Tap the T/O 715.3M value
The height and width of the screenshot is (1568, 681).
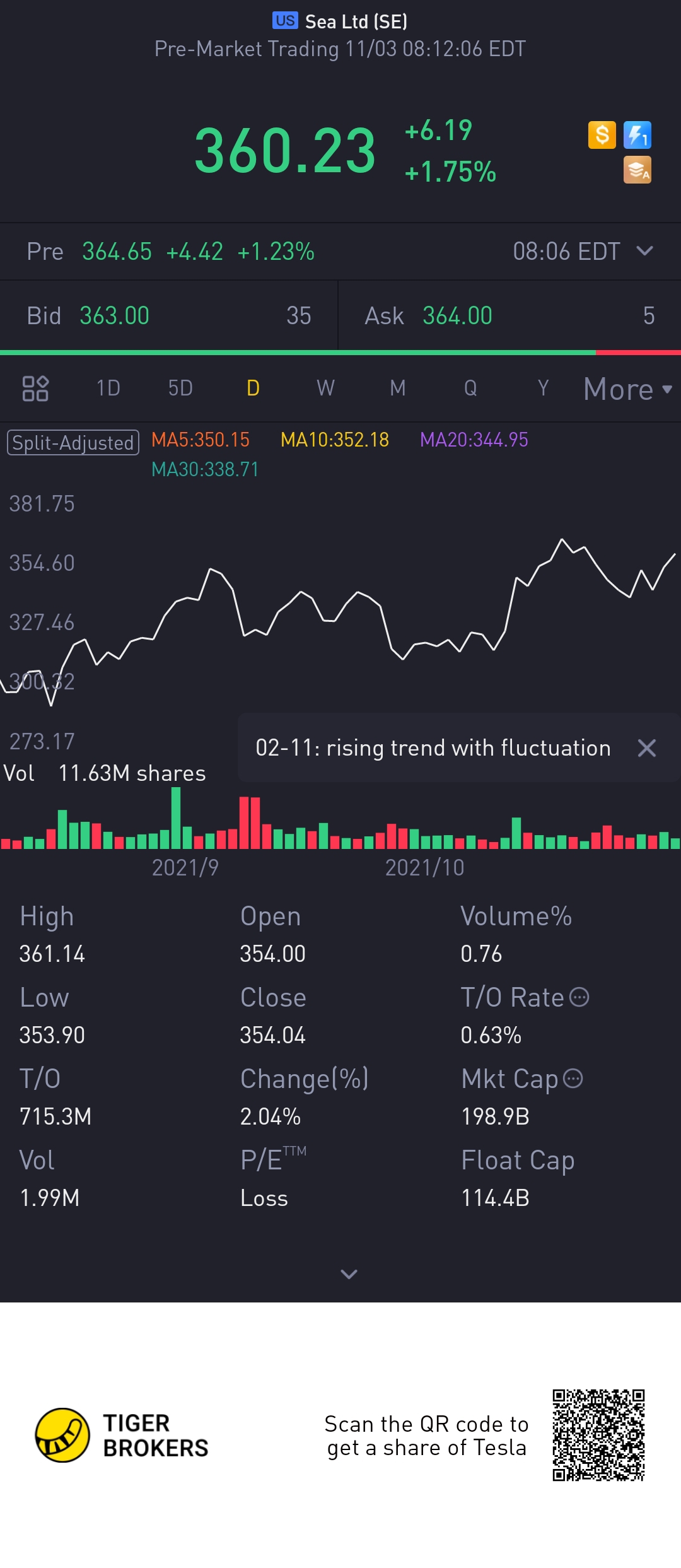[55, 1116]
